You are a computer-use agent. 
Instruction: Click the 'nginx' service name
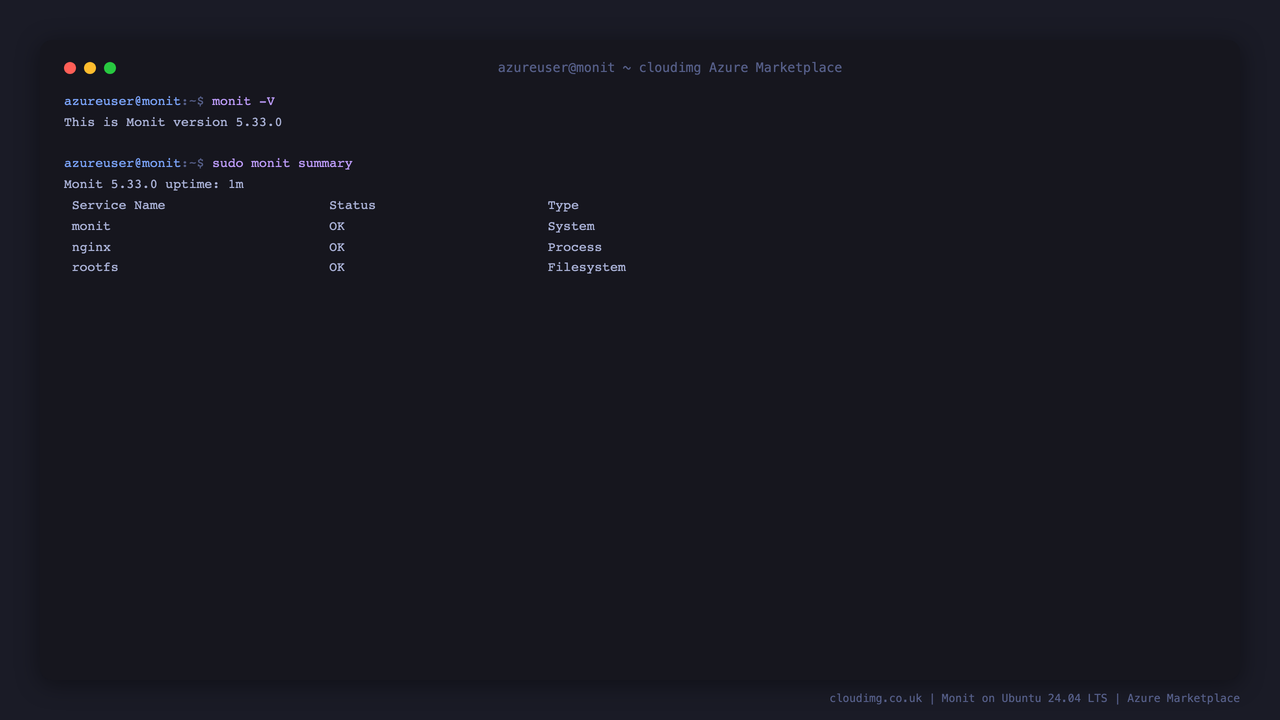pos(91,248)
